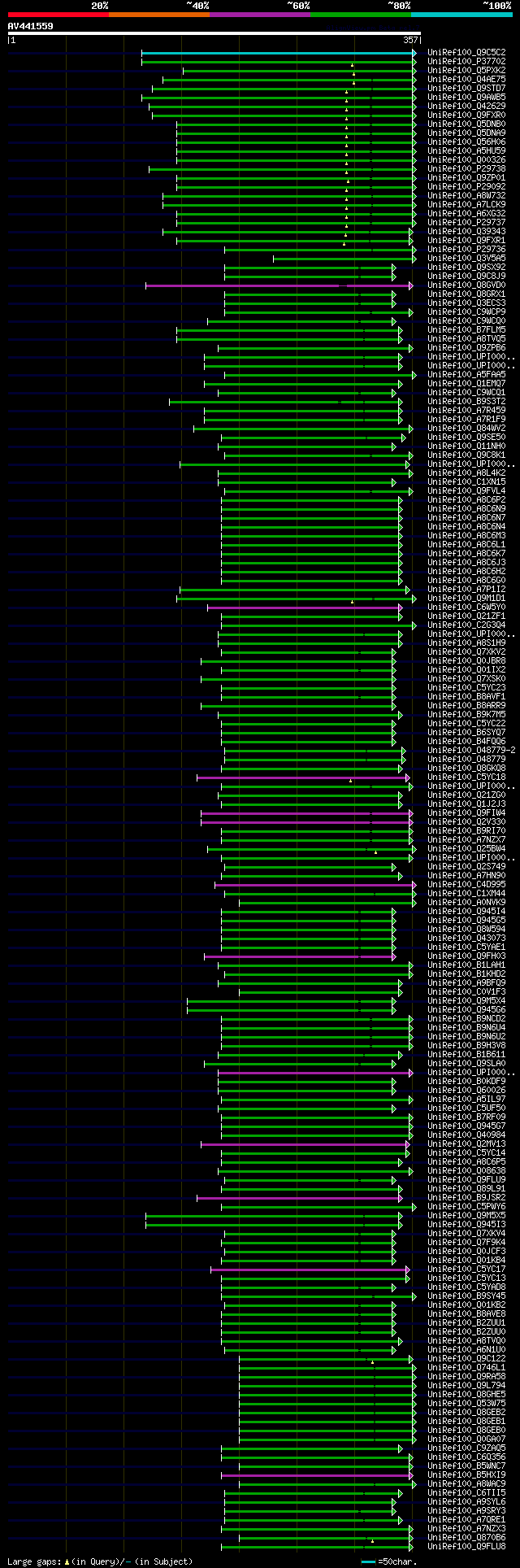Select label UniRef100_B5HXI9

(x=466, y=1475)
